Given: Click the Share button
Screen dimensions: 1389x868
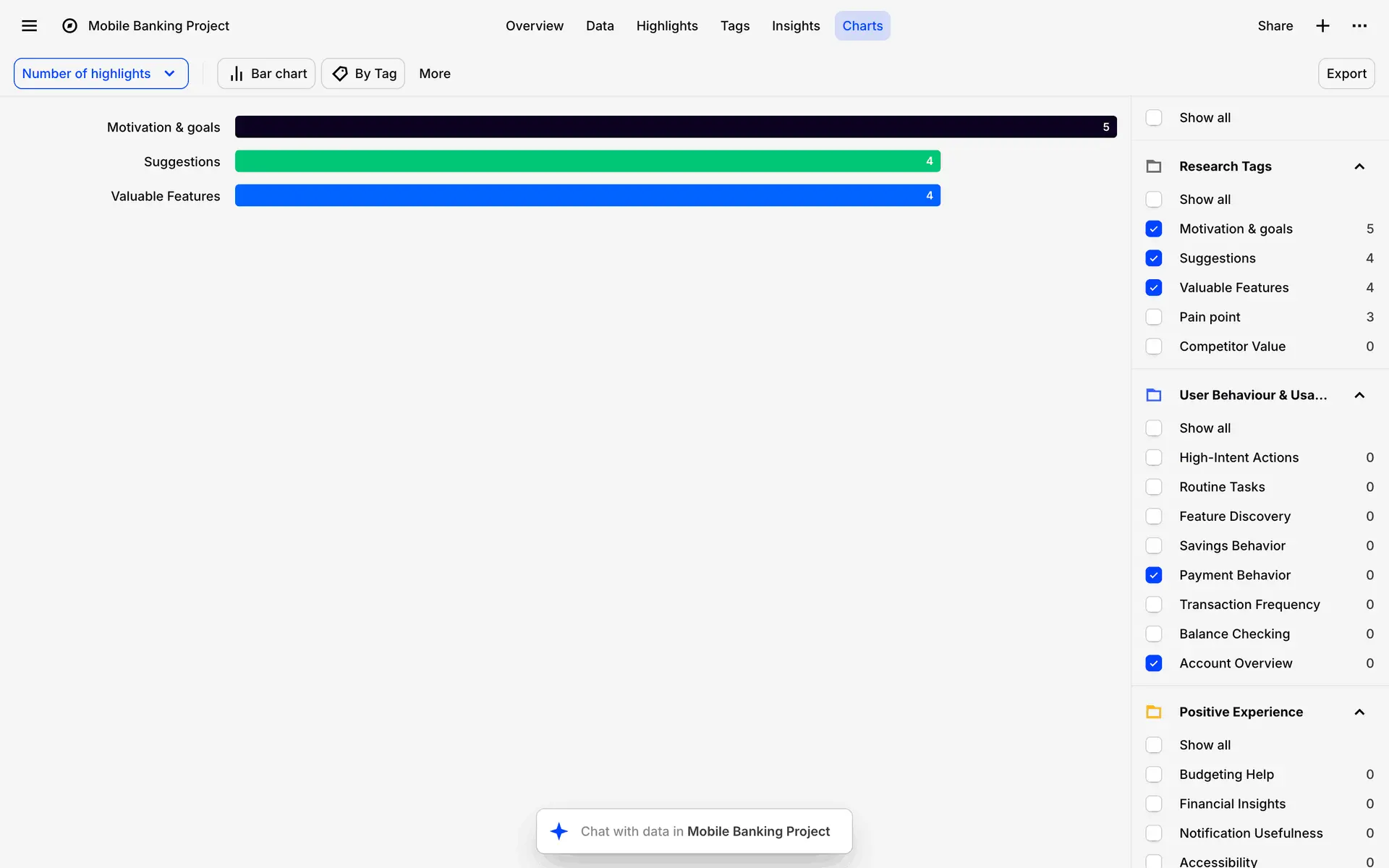Looking at the screenshot, I should 1275,26.
